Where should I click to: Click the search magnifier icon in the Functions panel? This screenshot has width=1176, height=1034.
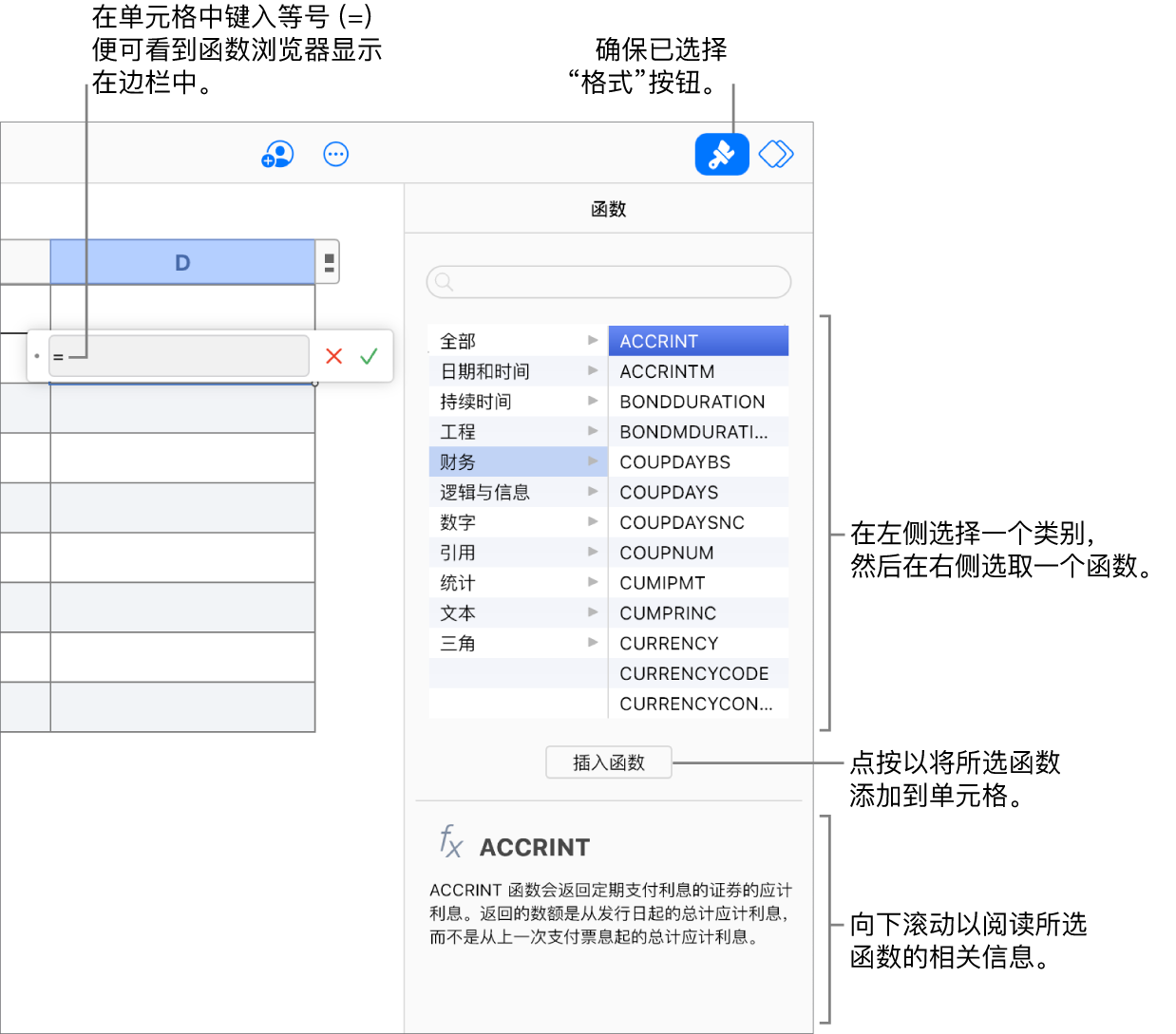coord(443,282)
